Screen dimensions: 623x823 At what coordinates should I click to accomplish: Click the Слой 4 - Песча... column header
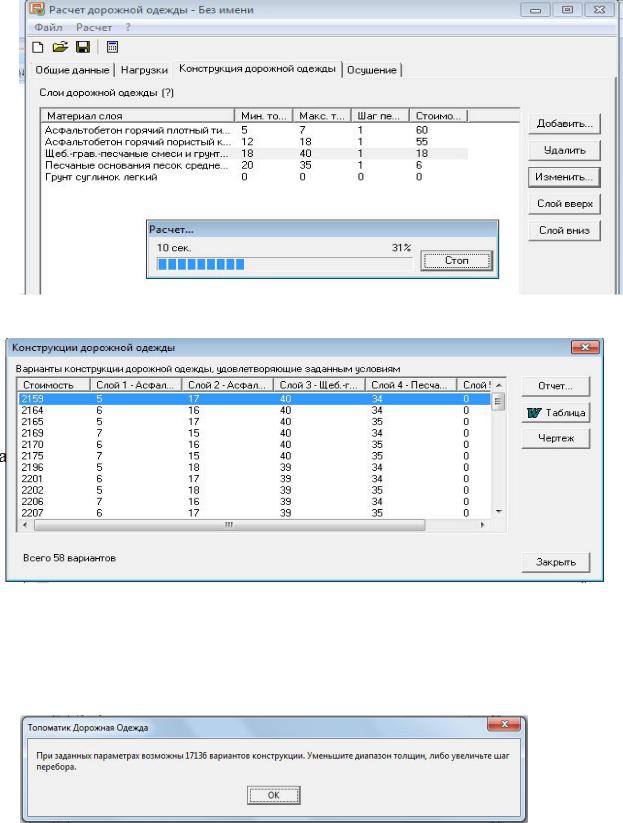(410, 385)
